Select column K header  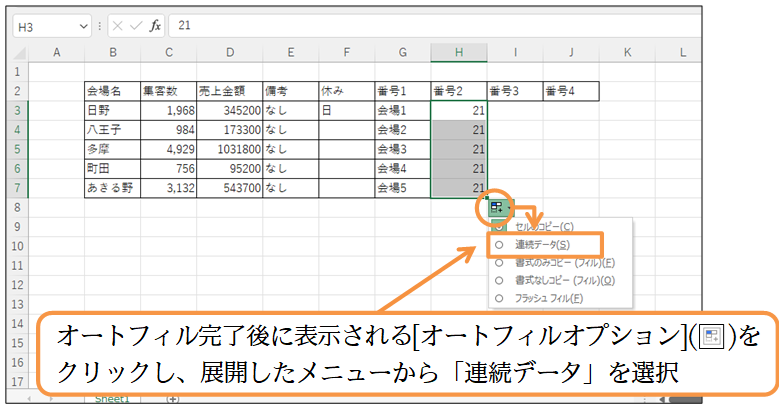click(627, 53)
